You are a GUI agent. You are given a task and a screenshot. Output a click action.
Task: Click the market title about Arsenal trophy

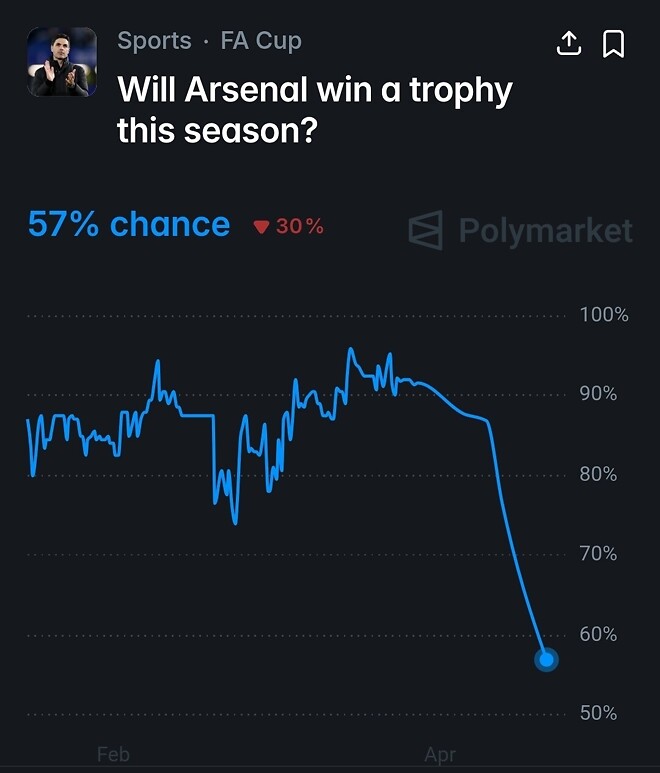315,109
